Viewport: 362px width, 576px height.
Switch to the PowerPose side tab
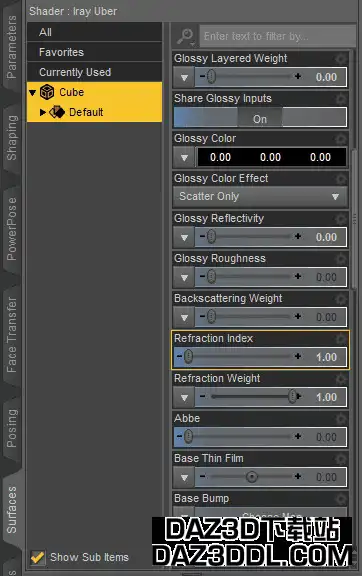pos(11,228)
